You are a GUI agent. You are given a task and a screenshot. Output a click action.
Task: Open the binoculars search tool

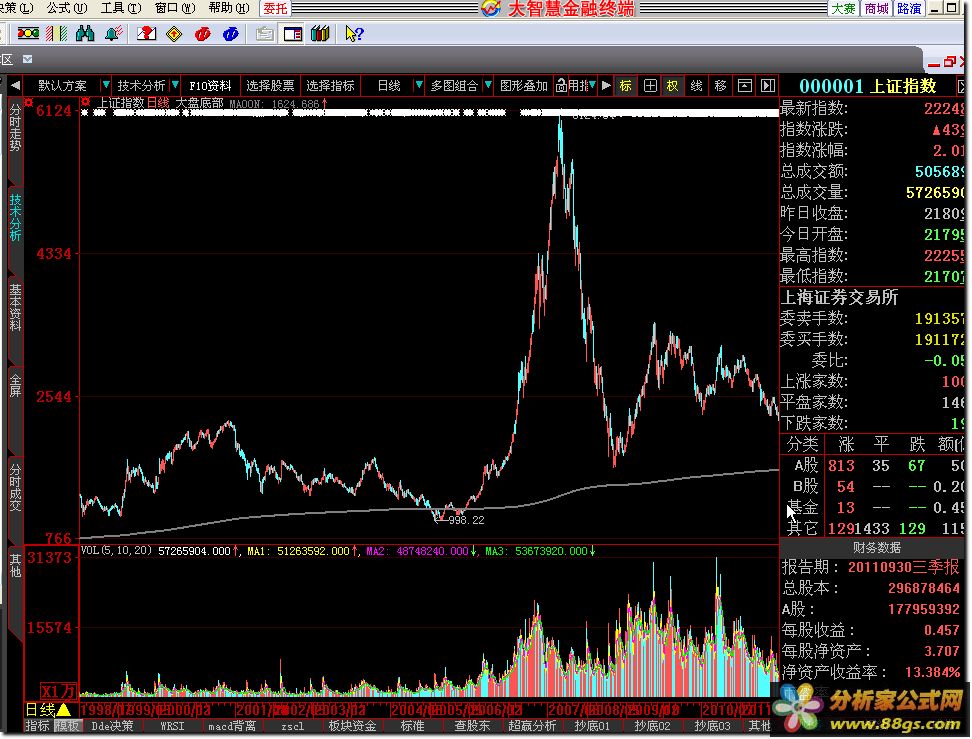[85, 33]
